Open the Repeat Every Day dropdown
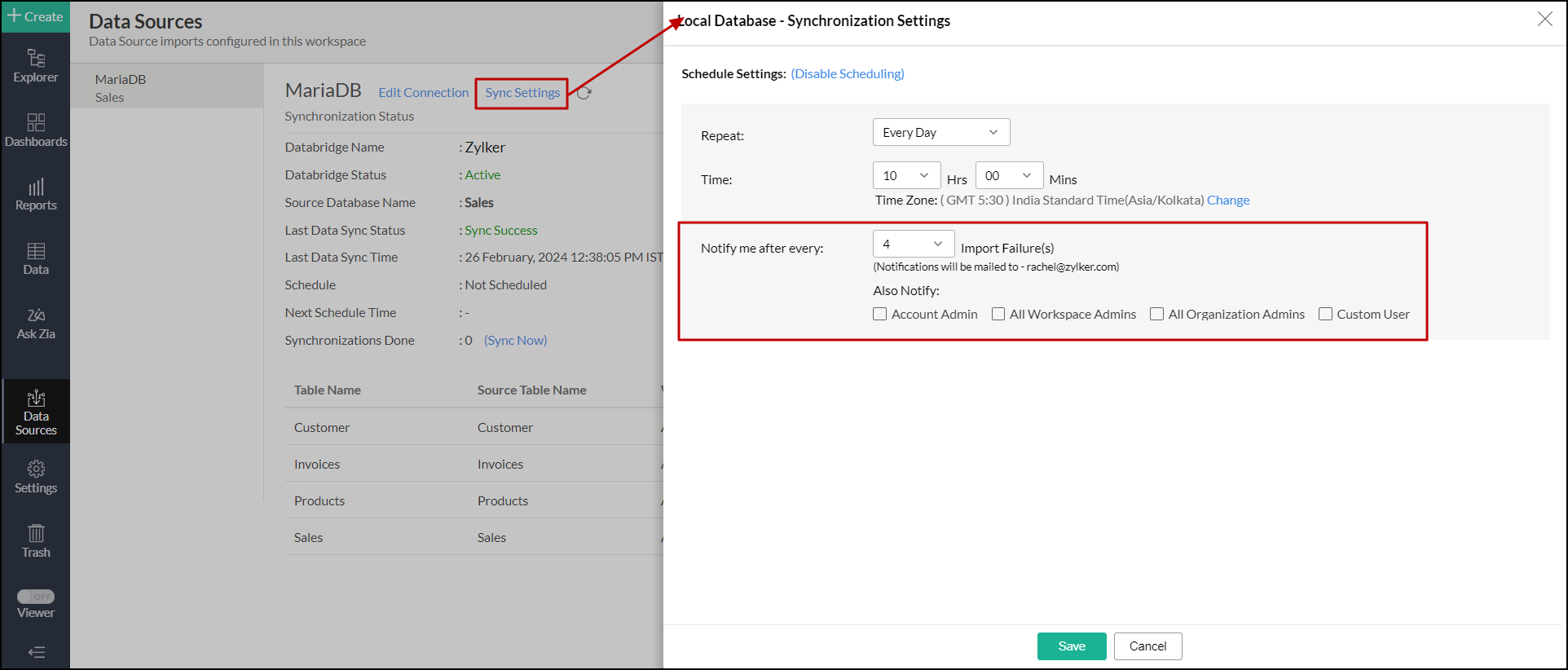 pos(940,132)
